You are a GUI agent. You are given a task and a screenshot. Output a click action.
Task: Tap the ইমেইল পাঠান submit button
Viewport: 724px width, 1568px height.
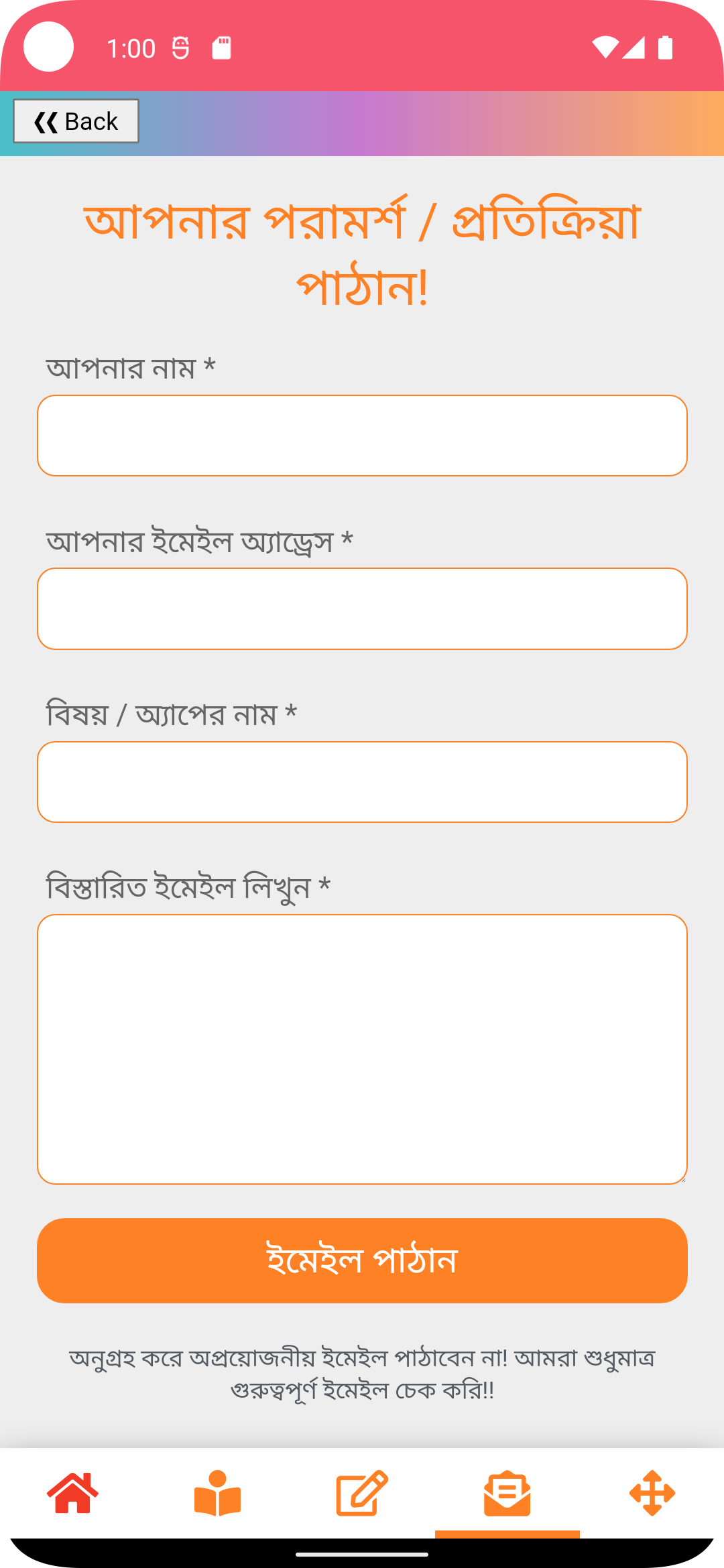point(362,1260)
